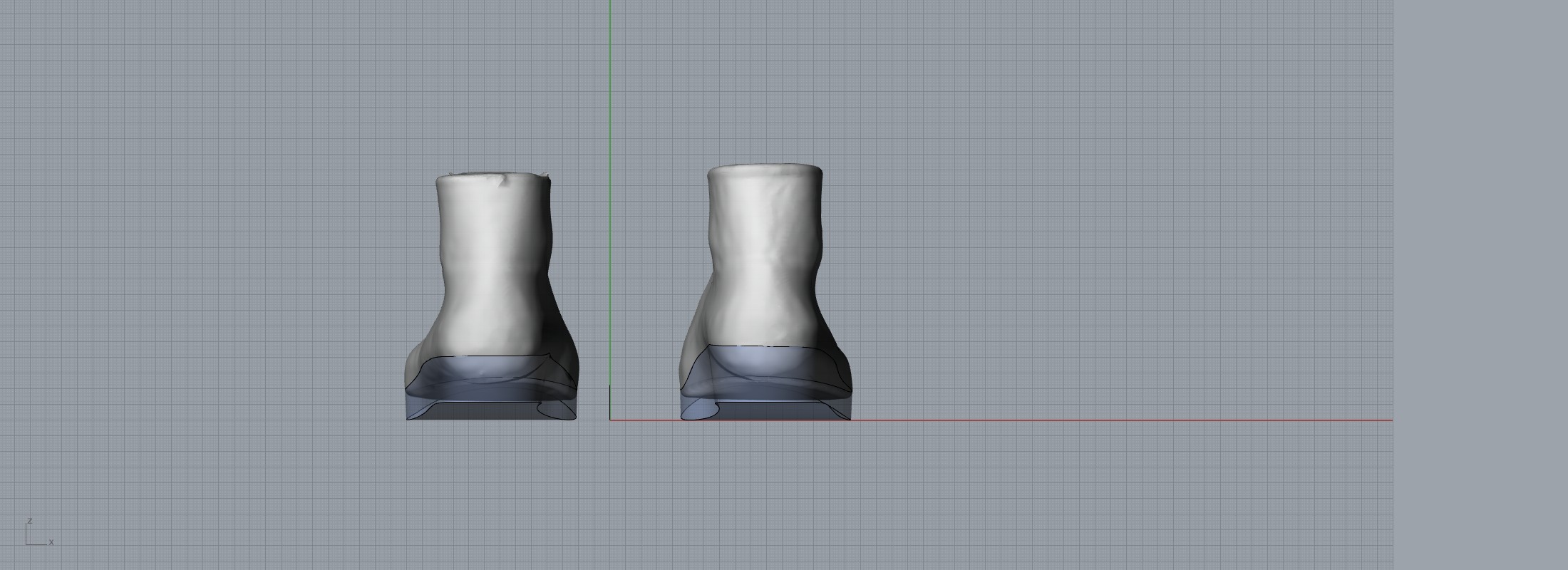Click the plain gray area beyond the grid
Image resolution: width=1568 pixels, height=570 pixels.
coord(1482,285)
